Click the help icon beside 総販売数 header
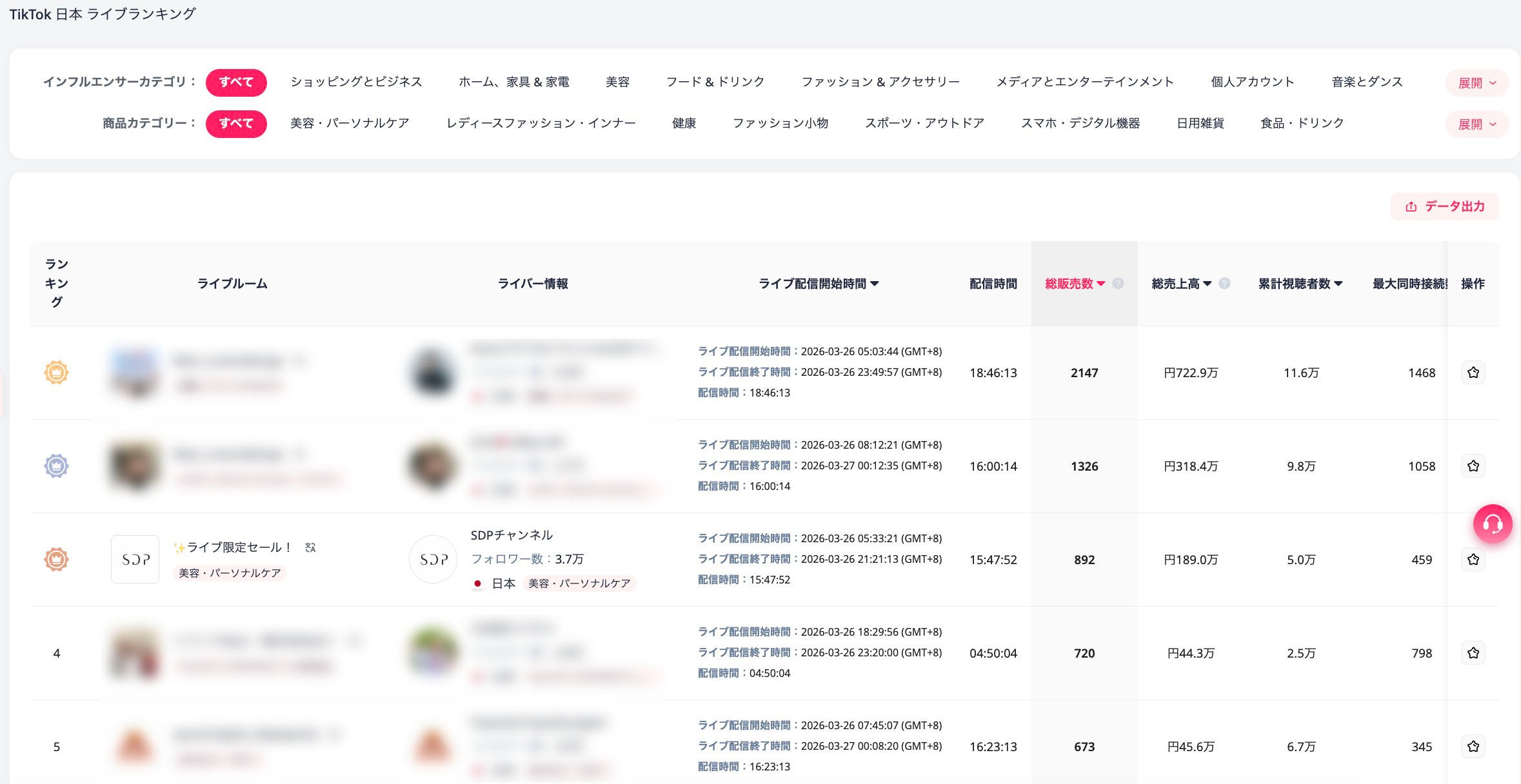Viewport: 1521px width, 784px height. tap(1118, 284)
